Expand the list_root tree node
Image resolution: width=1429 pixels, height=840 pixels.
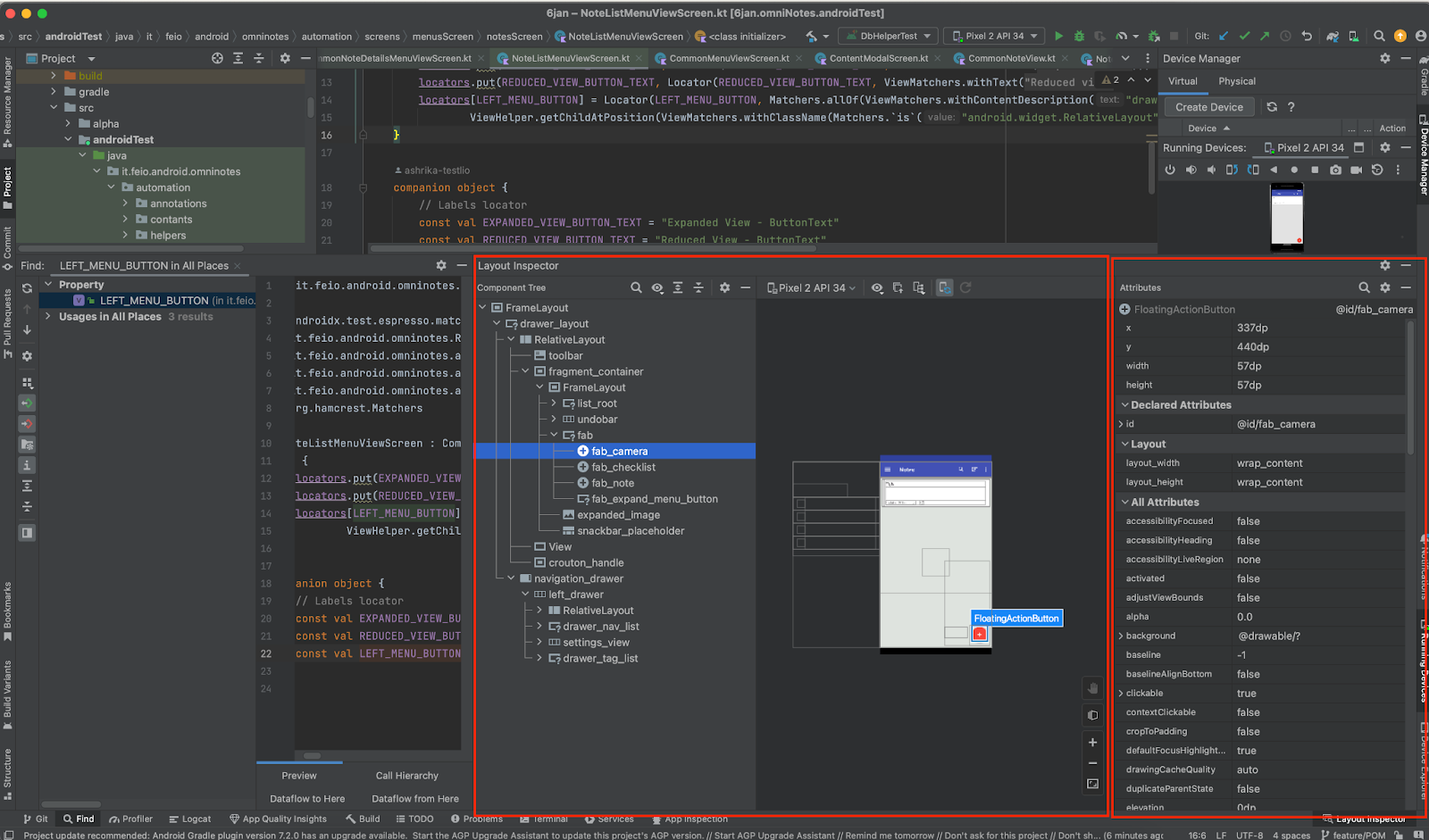(554, 403)
